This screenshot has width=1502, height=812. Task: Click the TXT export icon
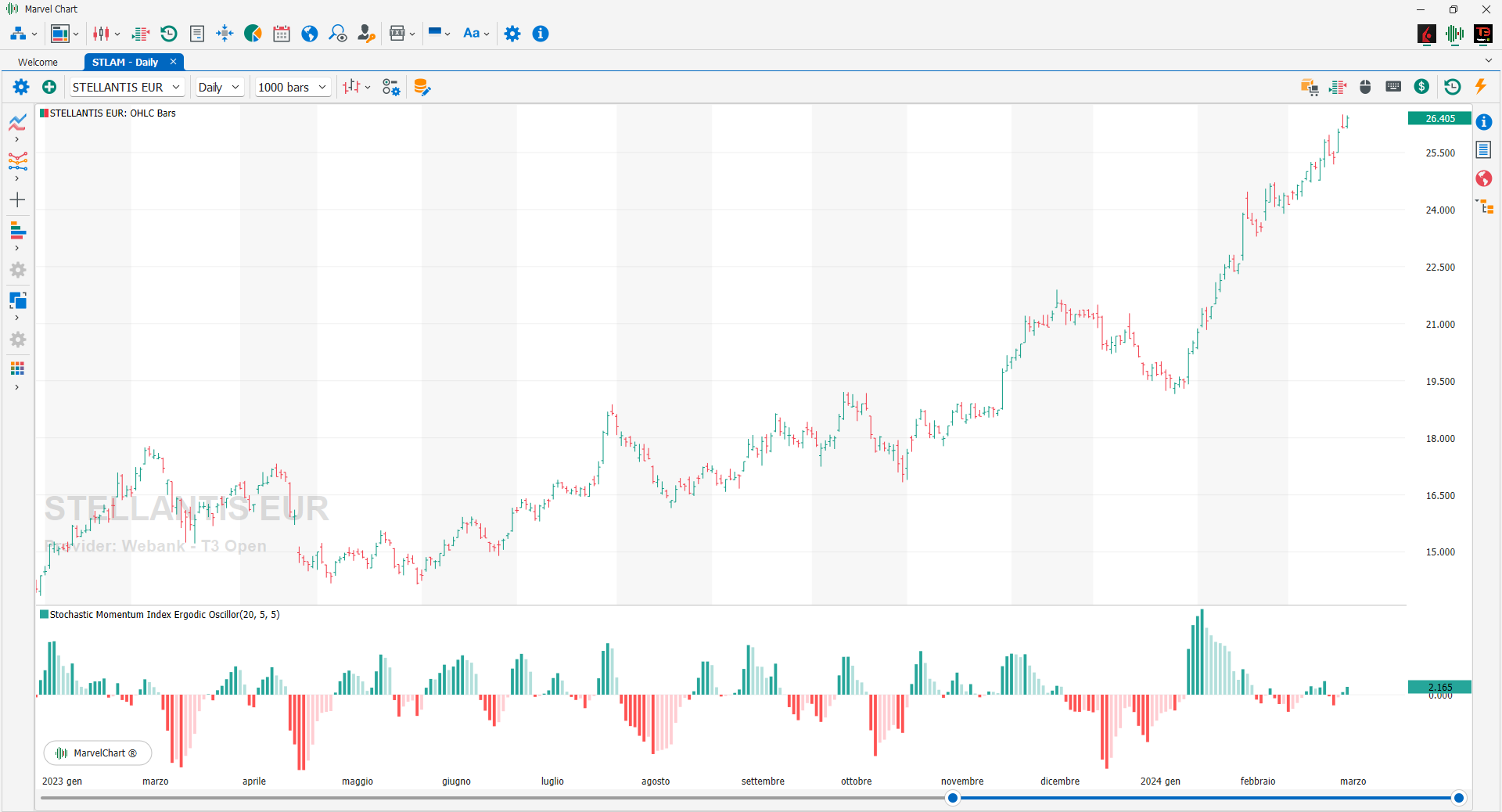[x=397, y=34]
